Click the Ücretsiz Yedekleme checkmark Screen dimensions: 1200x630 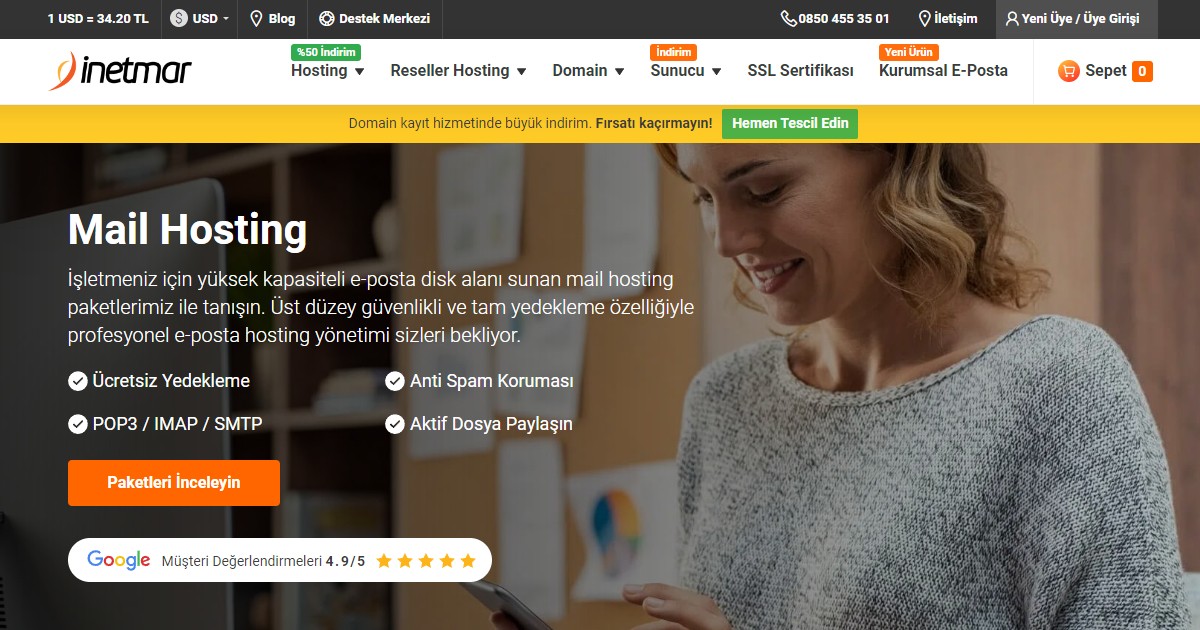77,381
